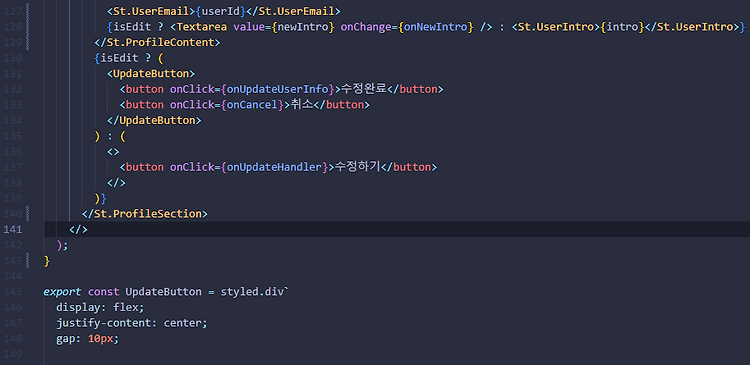
Task: Click the opening UpdateButton tag on line 131
Action: coord(151,73)
